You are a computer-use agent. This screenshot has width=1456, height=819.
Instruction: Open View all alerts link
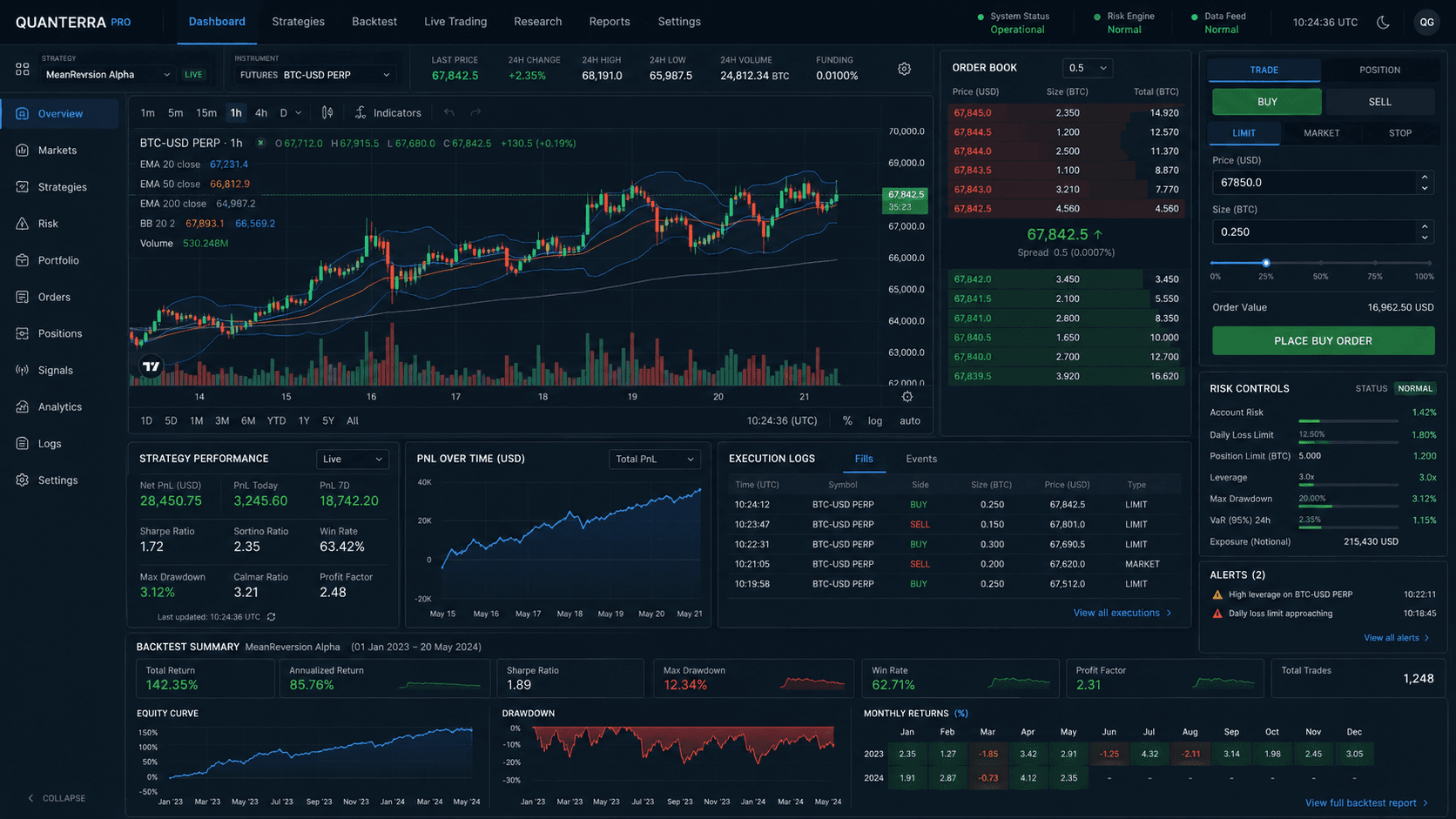(1397, 638)
